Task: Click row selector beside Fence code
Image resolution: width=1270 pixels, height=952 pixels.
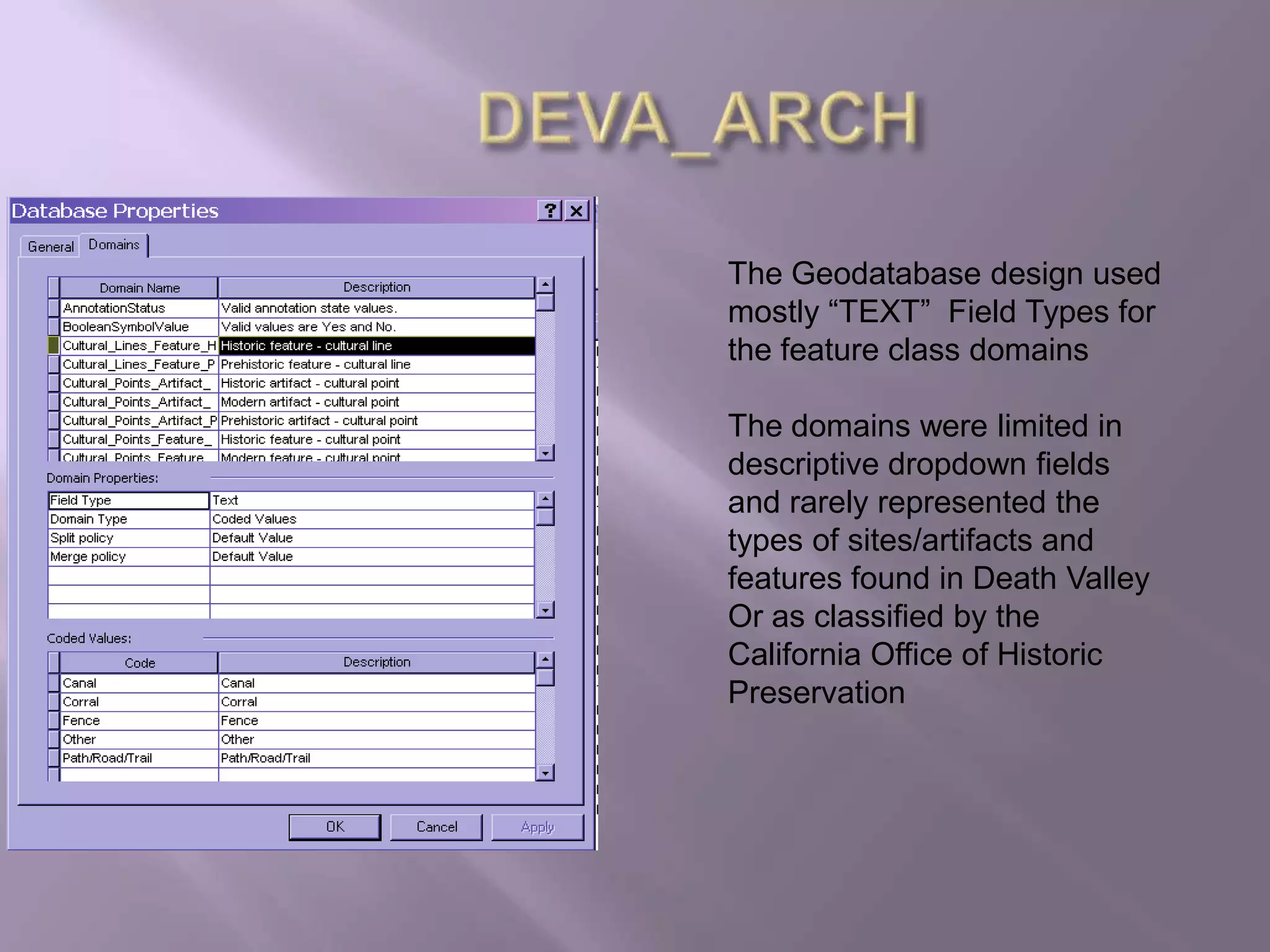Action: pos(54,720)
